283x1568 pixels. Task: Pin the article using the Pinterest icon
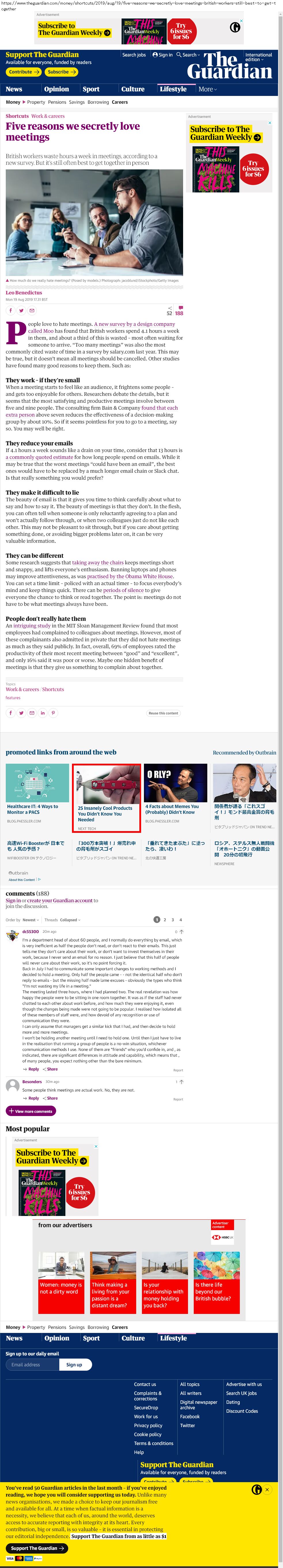coord(54,713)
